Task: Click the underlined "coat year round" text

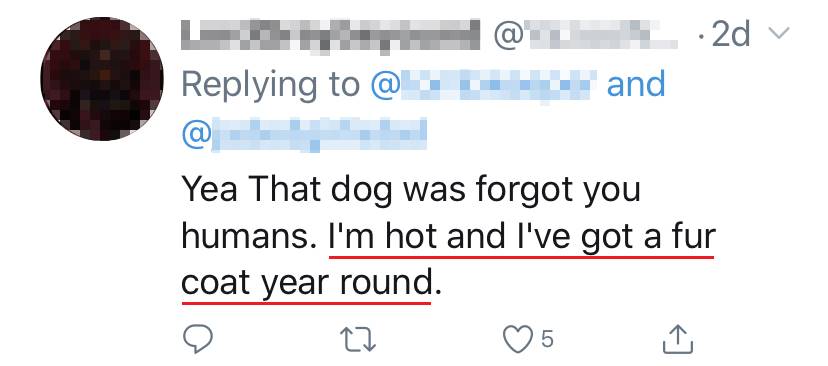Action: 306,284
